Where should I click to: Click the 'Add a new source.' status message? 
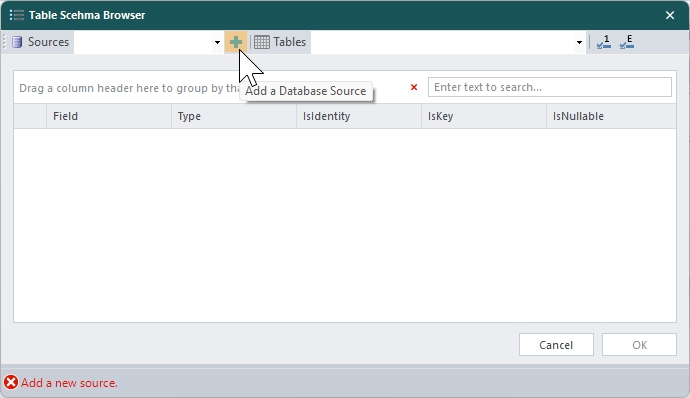tap(69, 383)
